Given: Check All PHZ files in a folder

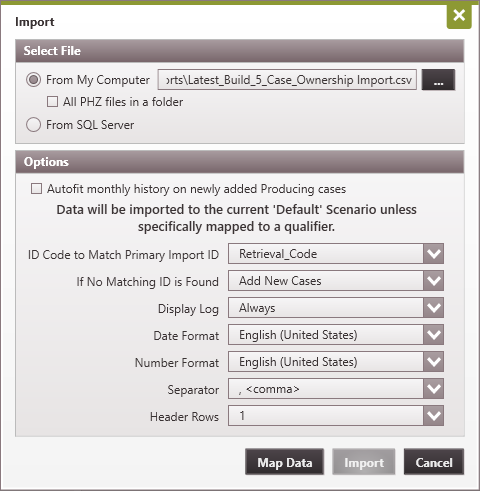Looking at the screenshot, I should pyautogui.click(x=52, y=102).
